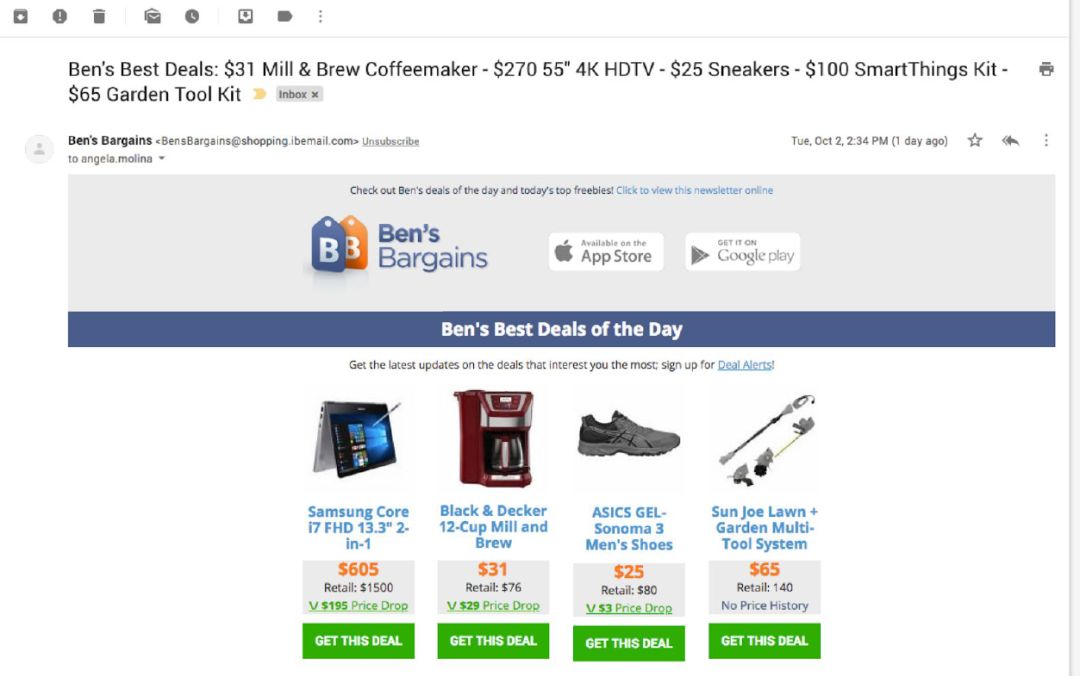Archive this email
This screenshot has width=1080, height=677.
(x=20, y=16)
